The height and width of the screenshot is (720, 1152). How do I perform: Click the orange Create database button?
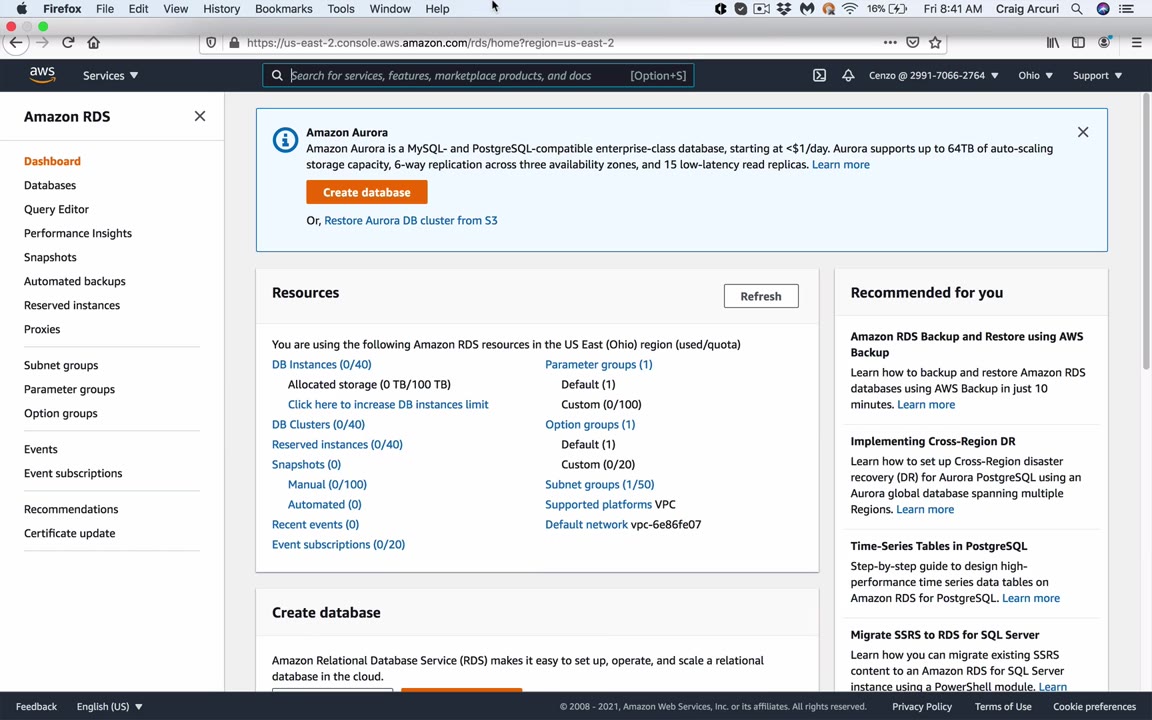[x=367, y=192]
